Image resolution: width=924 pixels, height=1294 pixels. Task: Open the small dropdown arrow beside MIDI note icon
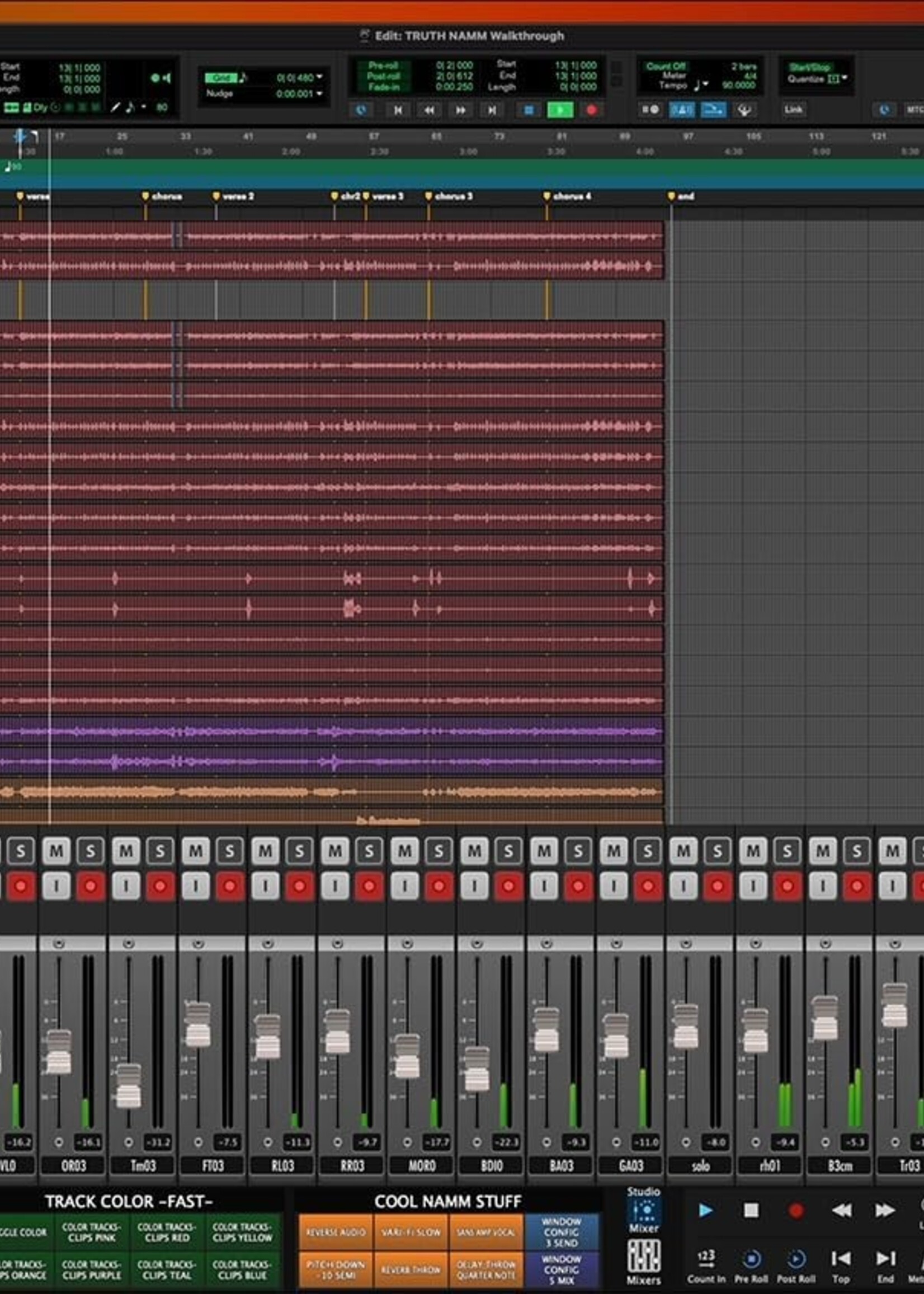pos(143,107)
